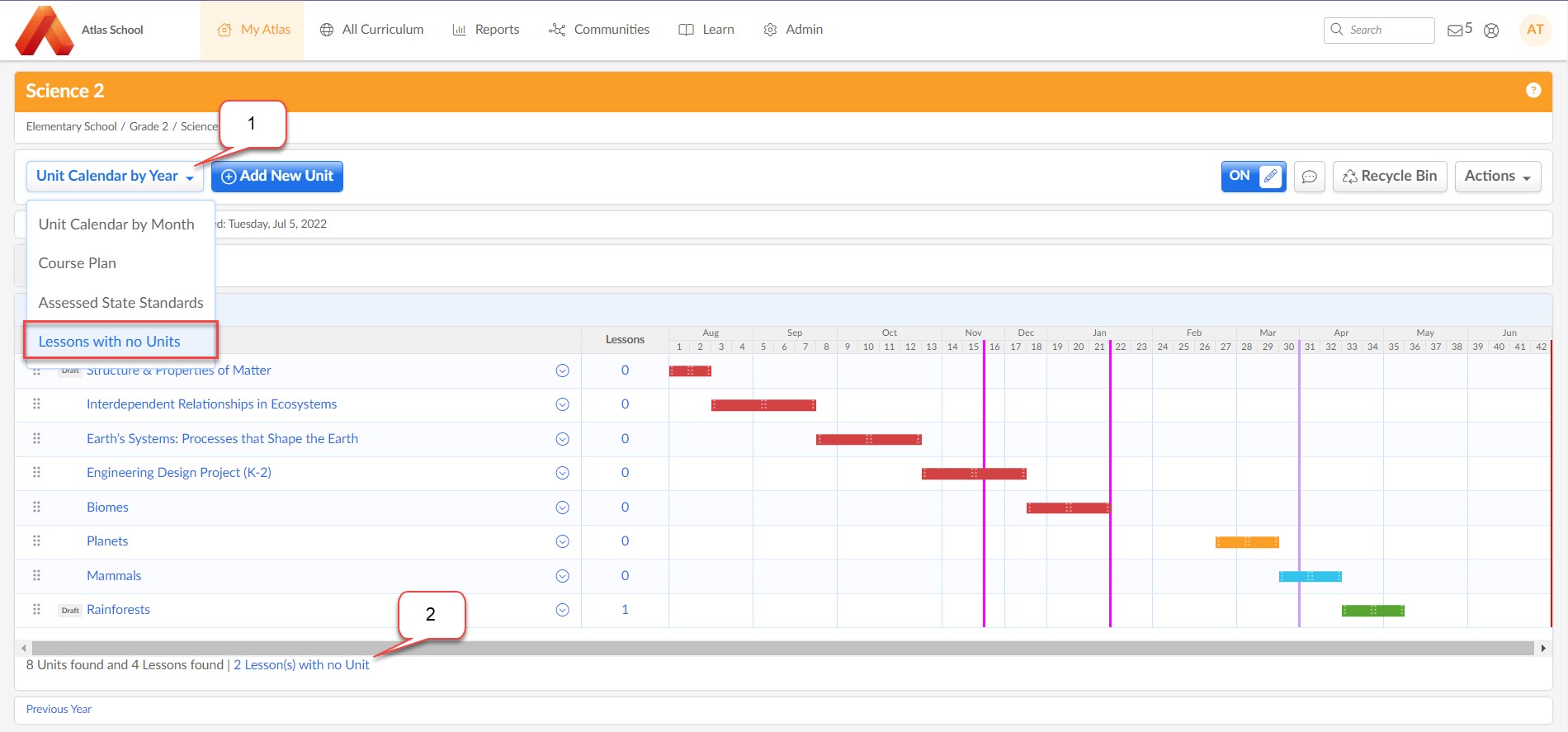Screen dimensions: 1568x732
Task: Expand options for Engineering Design Project (K-2)
Action: (x=562, y=473)
